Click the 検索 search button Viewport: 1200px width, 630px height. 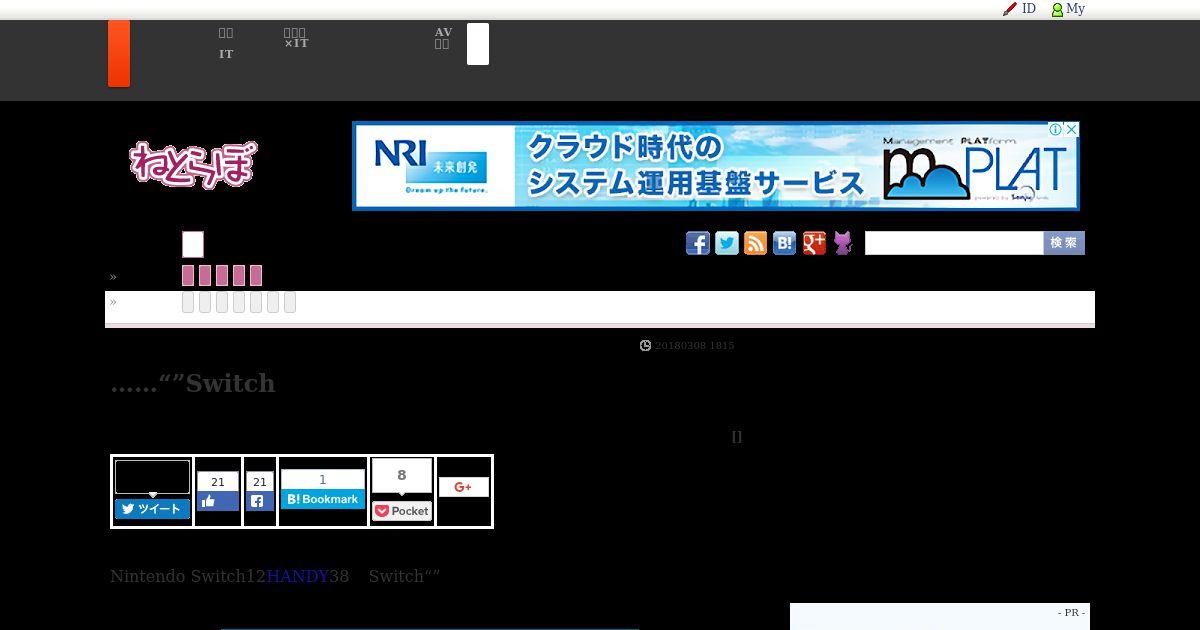(x=1064, y=243)
